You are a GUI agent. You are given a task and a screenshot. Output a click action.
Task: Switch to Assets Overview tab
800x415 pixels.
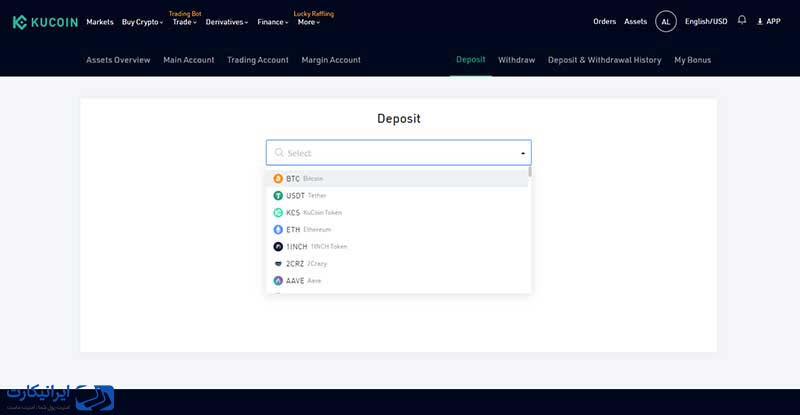(118, 60)
